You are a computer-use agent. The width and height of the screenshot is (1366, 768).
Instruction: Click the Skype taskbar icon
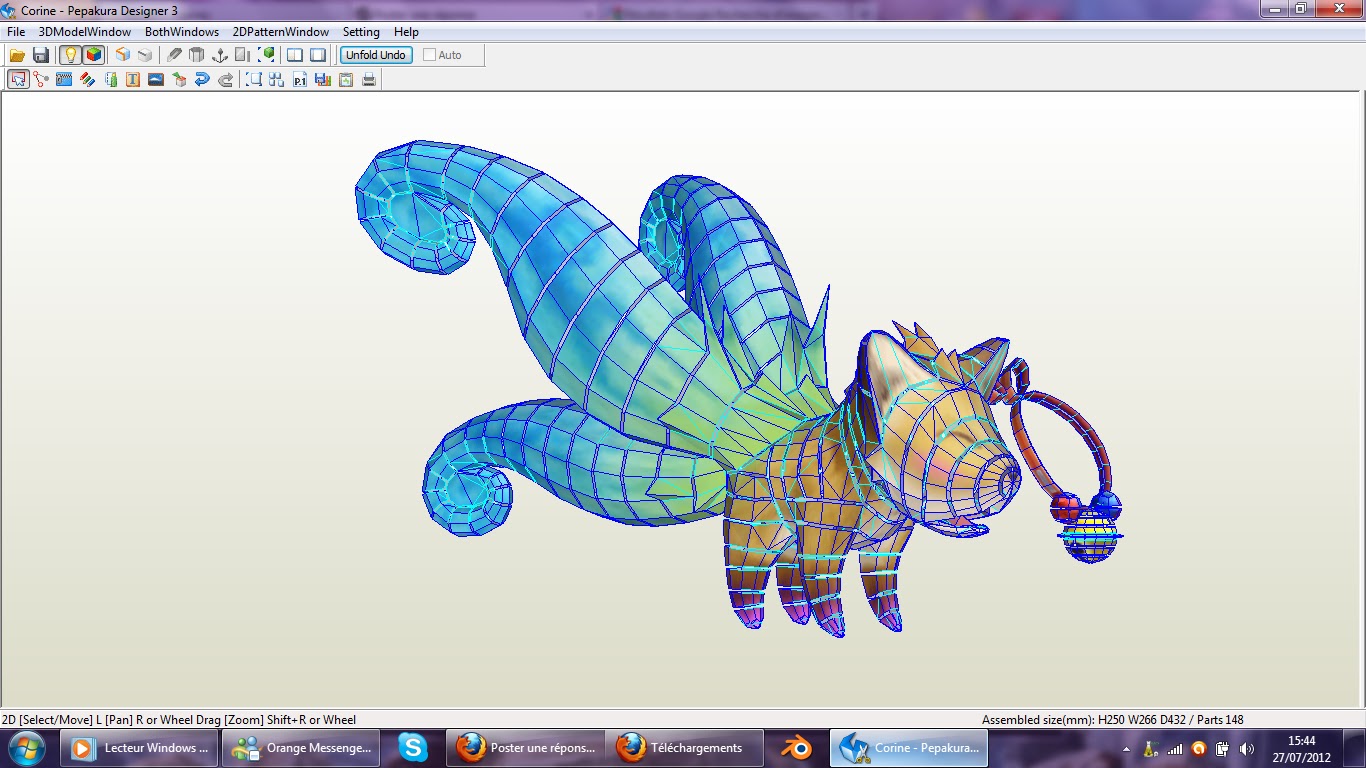click(x=412, y=748)
